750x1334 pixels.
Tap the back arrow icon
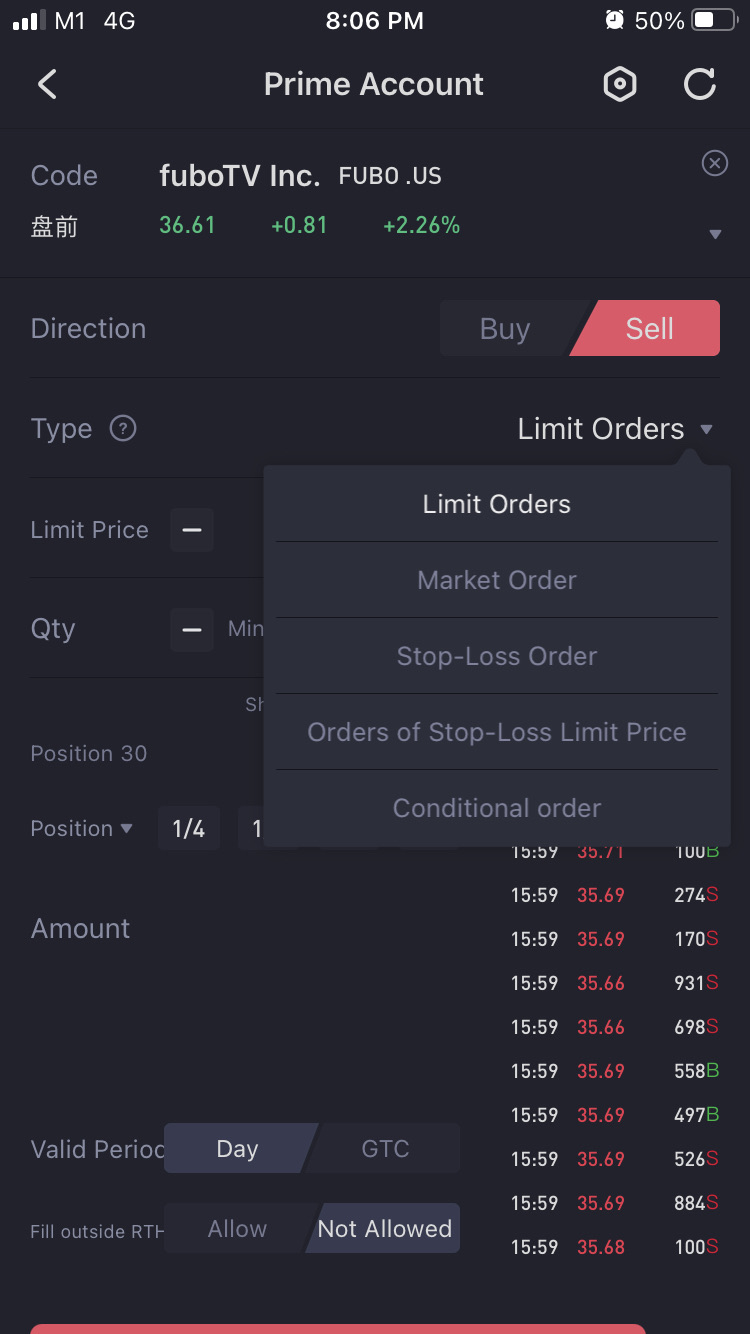(47, 84)
